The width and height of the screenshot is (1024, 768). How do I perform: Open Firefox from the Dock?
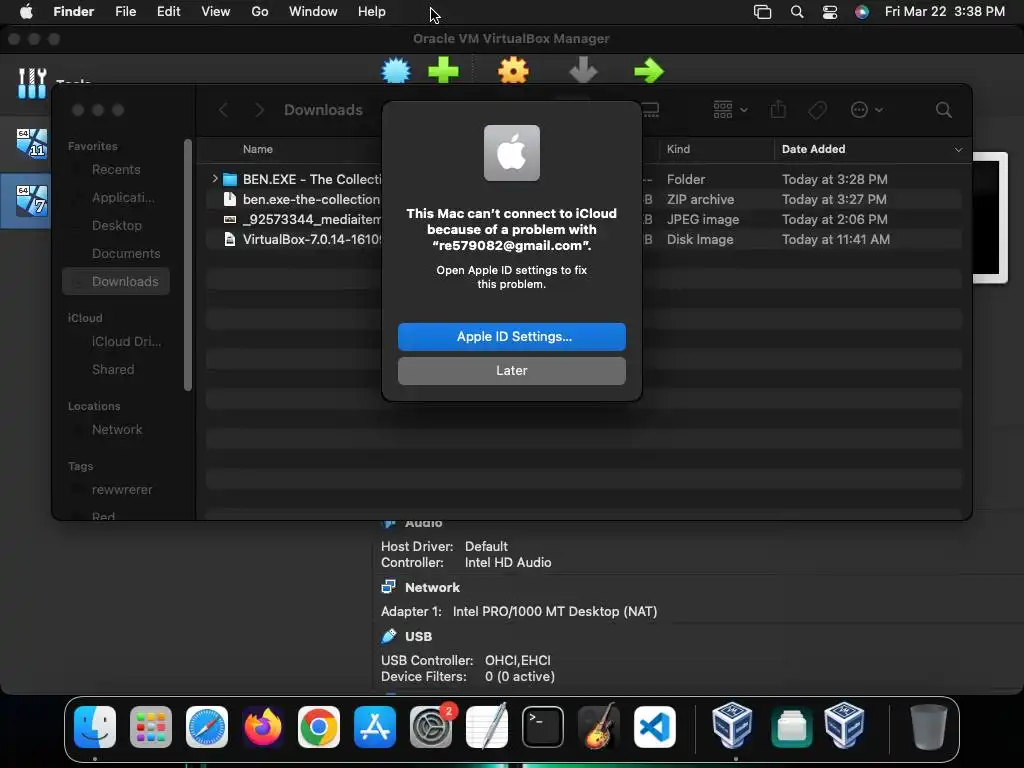[263, 727]
